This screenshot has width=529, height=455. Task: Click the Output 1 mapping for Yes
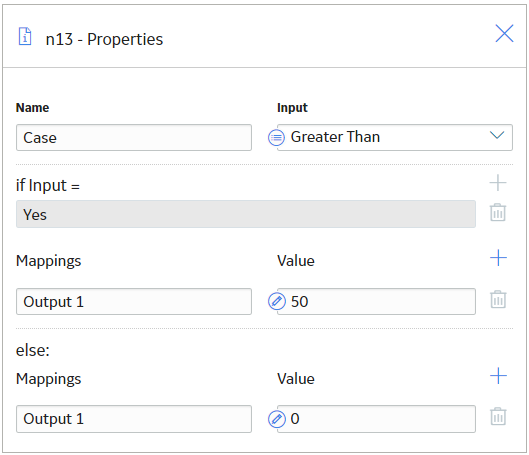(134, 302)
